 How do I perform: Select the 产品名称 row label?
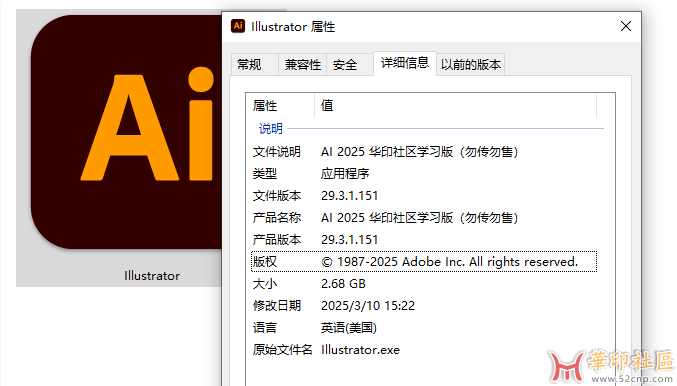[276, 218]
